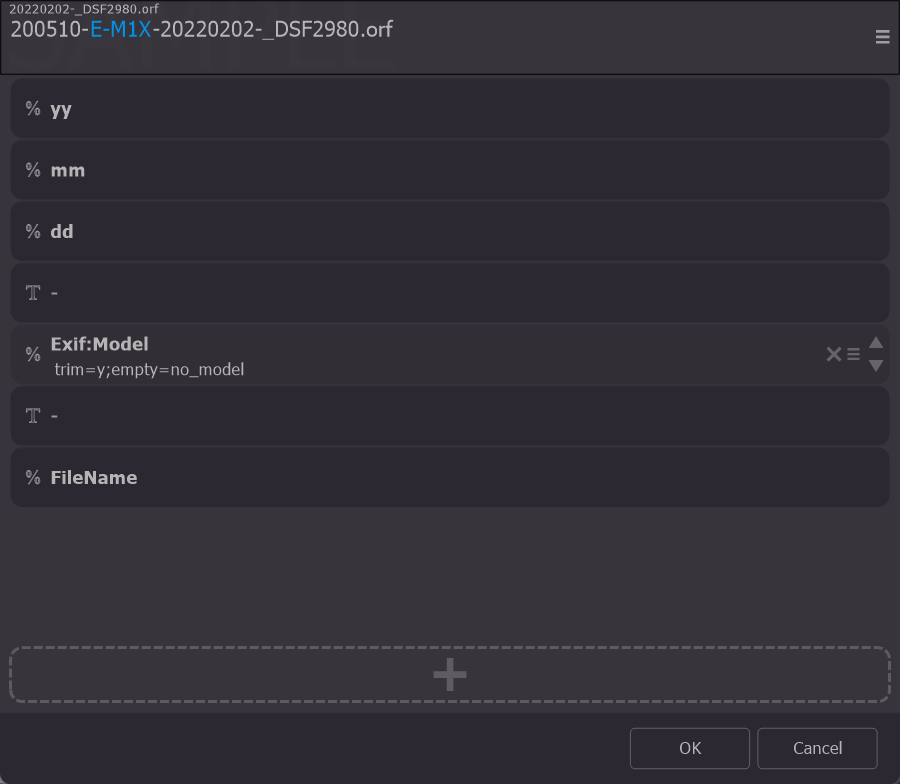This screenshot has height=784, width=900.
Task: Click the percent icon beside Exif:Model
Action: (33, 354)
